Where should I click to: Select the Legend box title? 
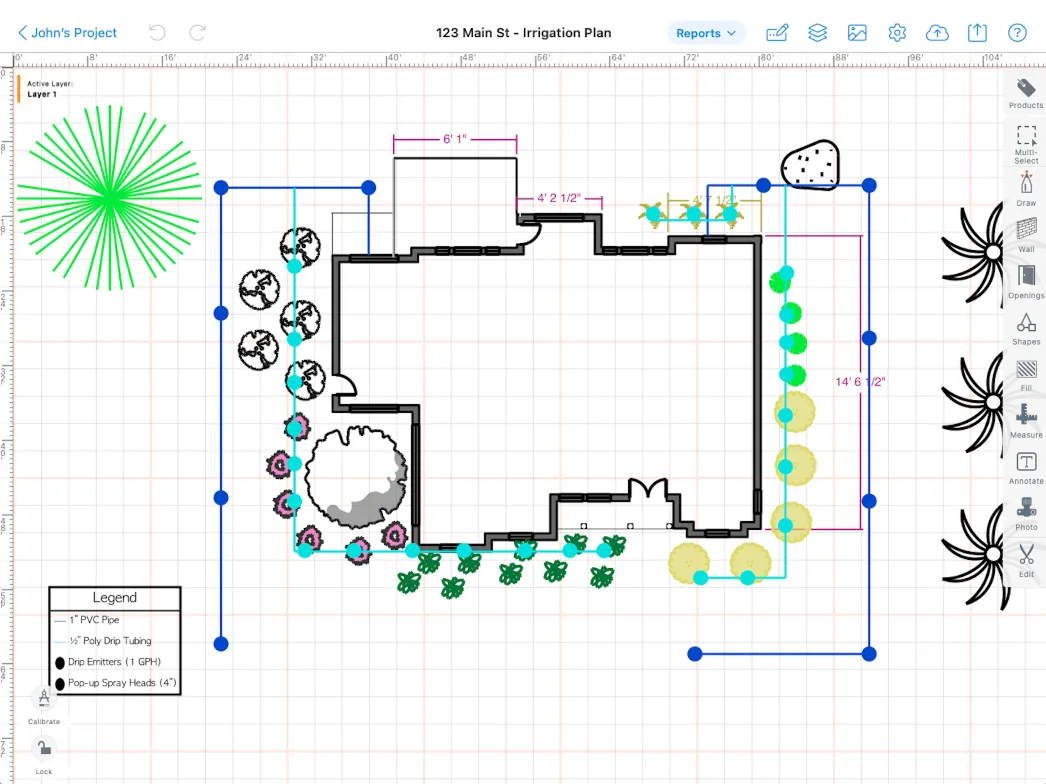pos(115,598)
